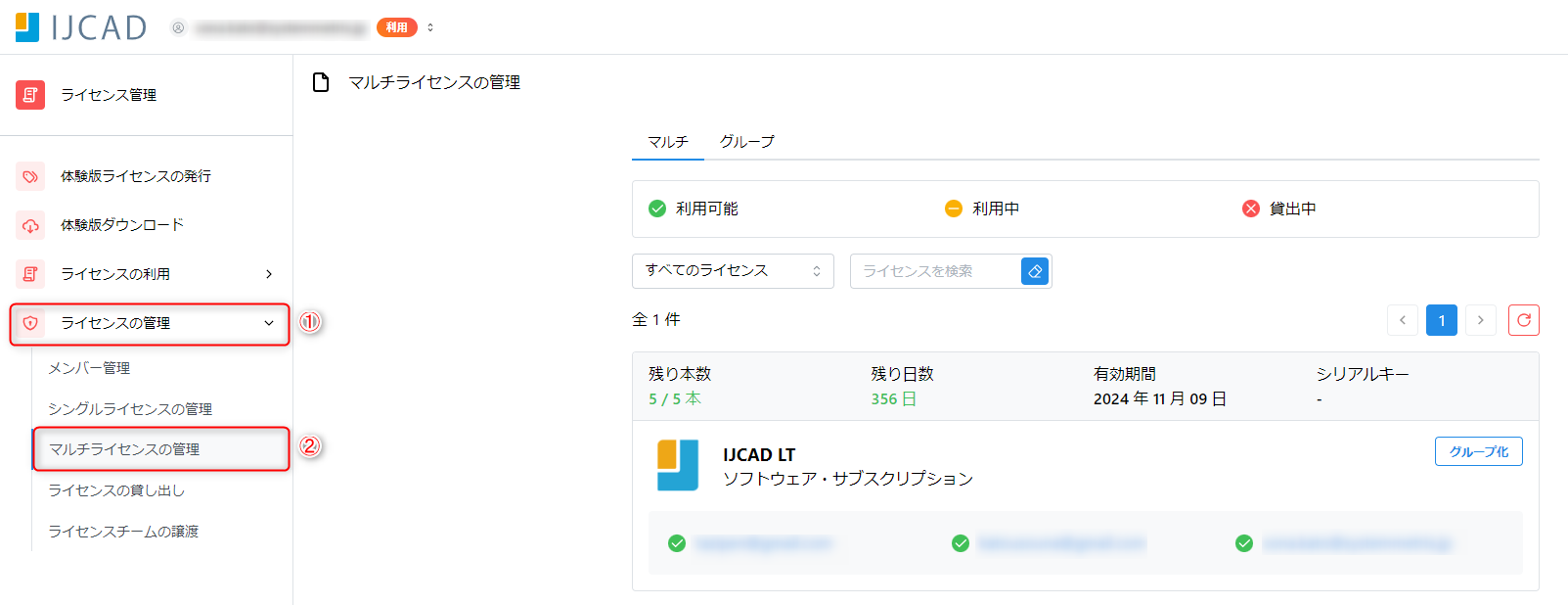Select page 1 in pagination
The width and height of the screenshot is (1568, 605).
tap(1442, 320)
